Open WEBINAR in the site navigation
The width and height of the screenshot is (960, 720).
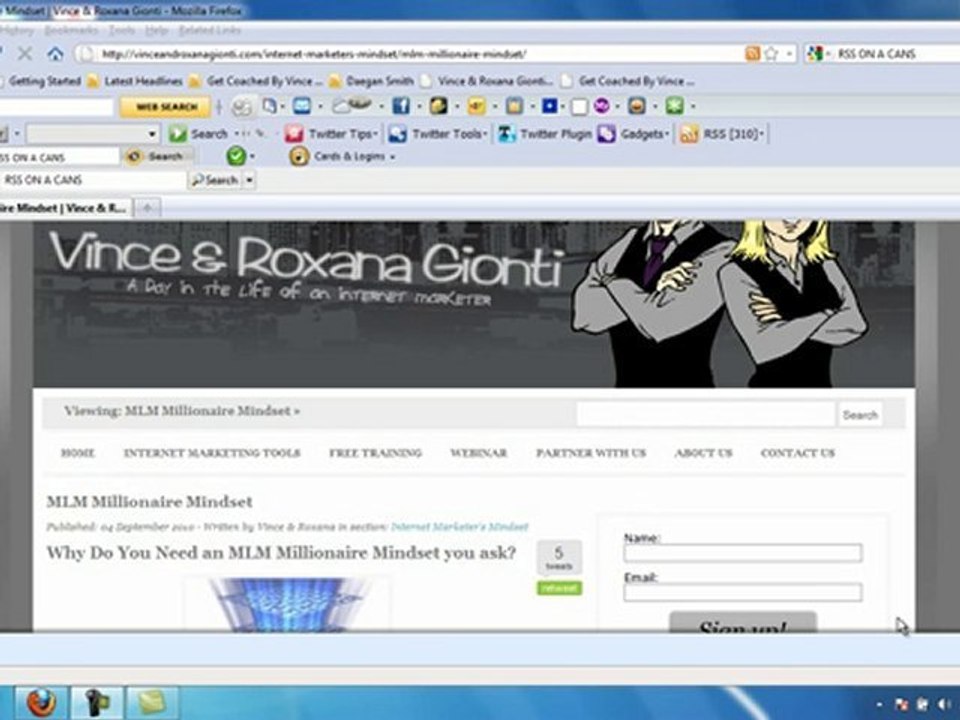click(x=479, y=453)
